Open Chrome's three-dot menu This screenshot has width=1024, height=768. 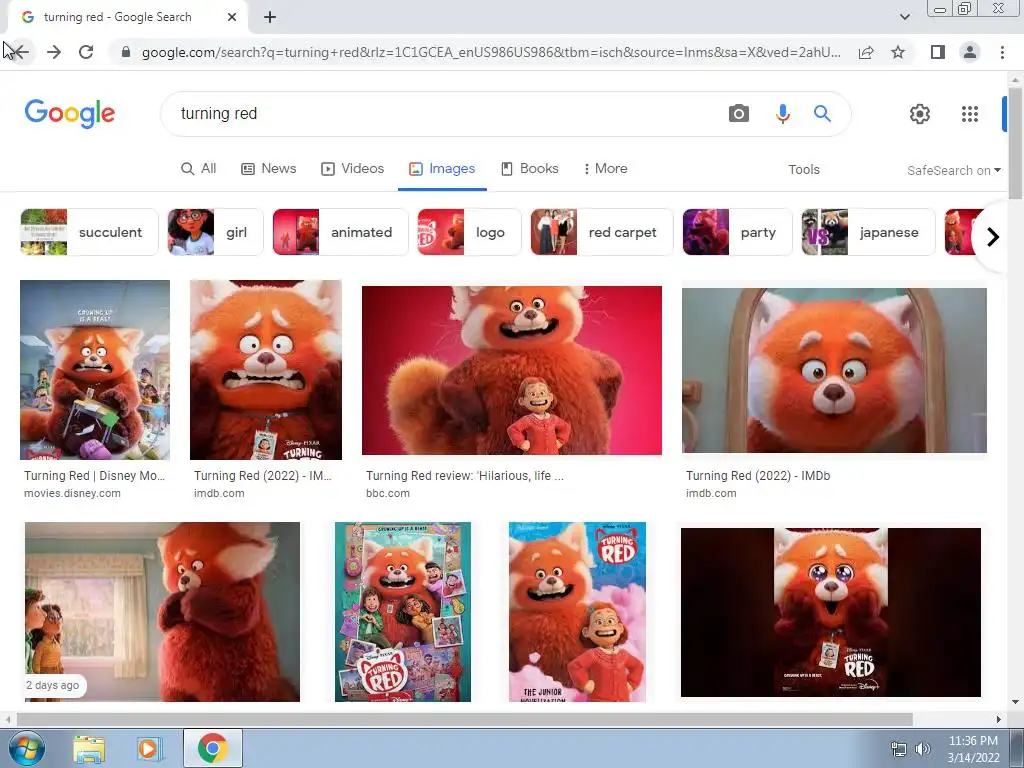click(x=1002, y=52)
